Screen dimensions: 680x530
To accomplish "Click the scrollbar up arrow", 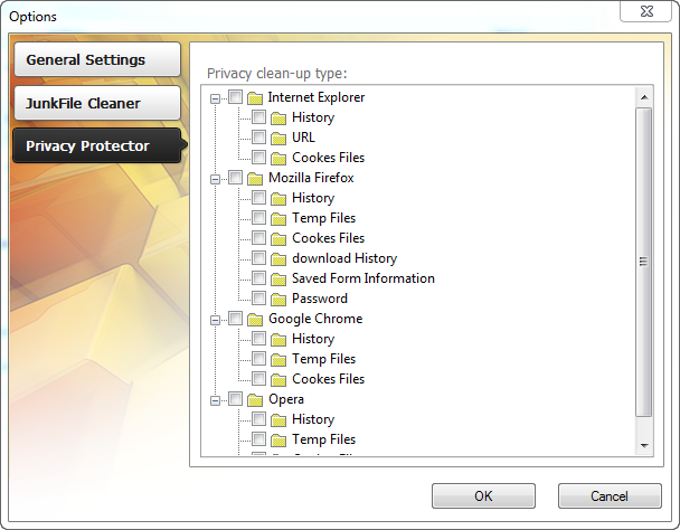I will pos(644,97).
